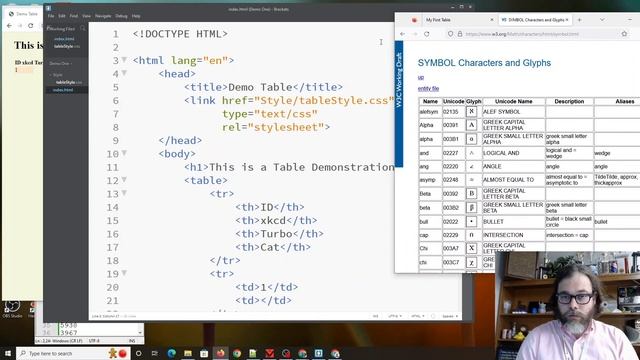
Task: Bookmark this page with the star icon
Action: [624, 34]
